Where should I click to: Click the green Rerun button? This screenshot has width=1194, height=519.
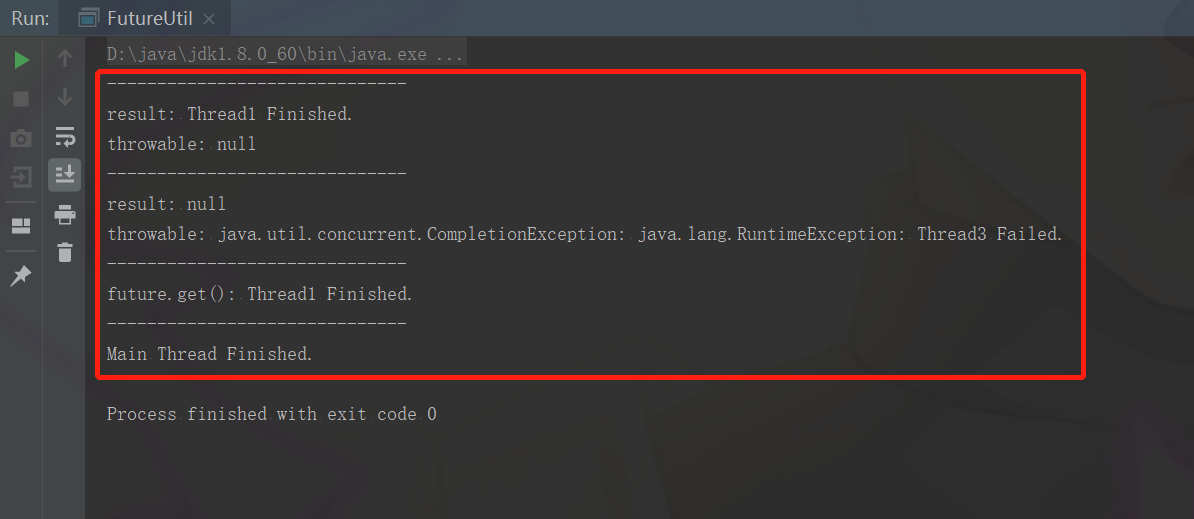click(21, 60)
